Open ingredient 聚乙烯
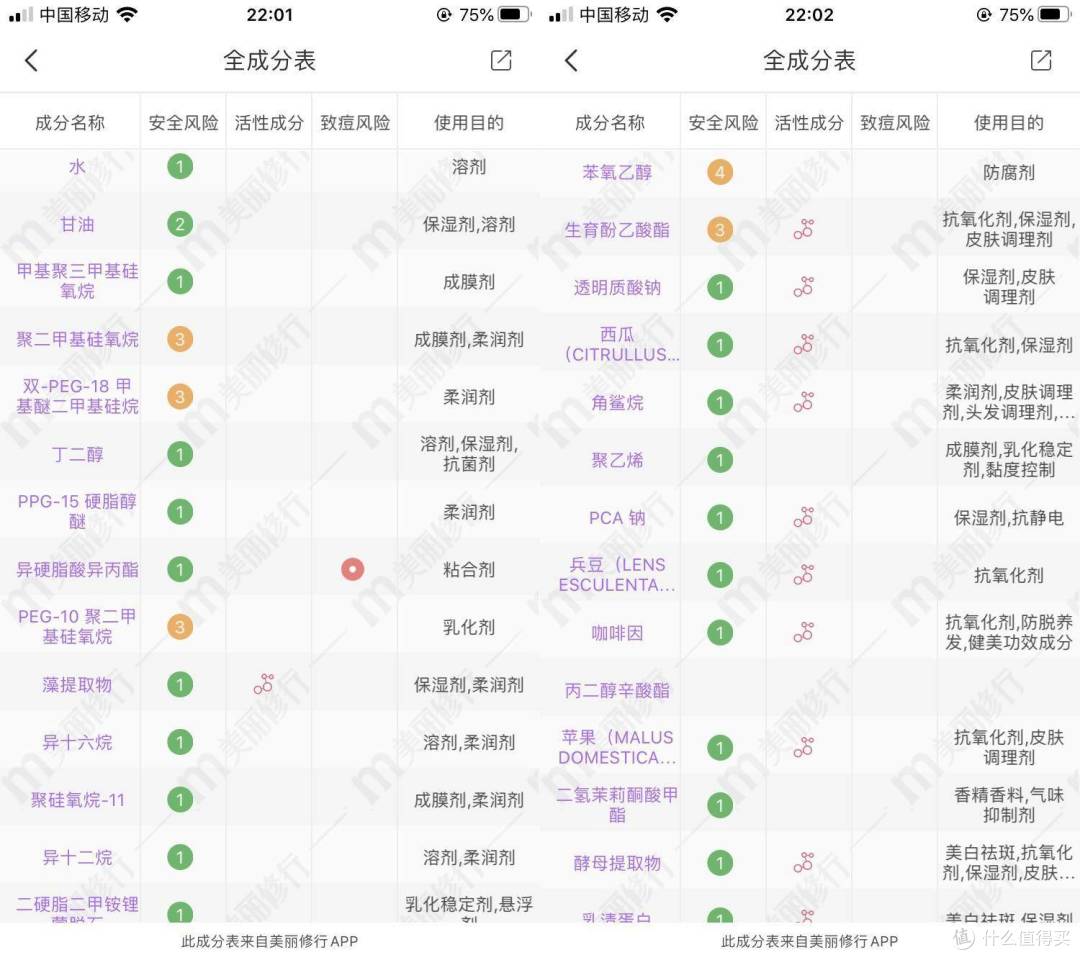This screenshot has width=1080, height=960. (617, 460)
